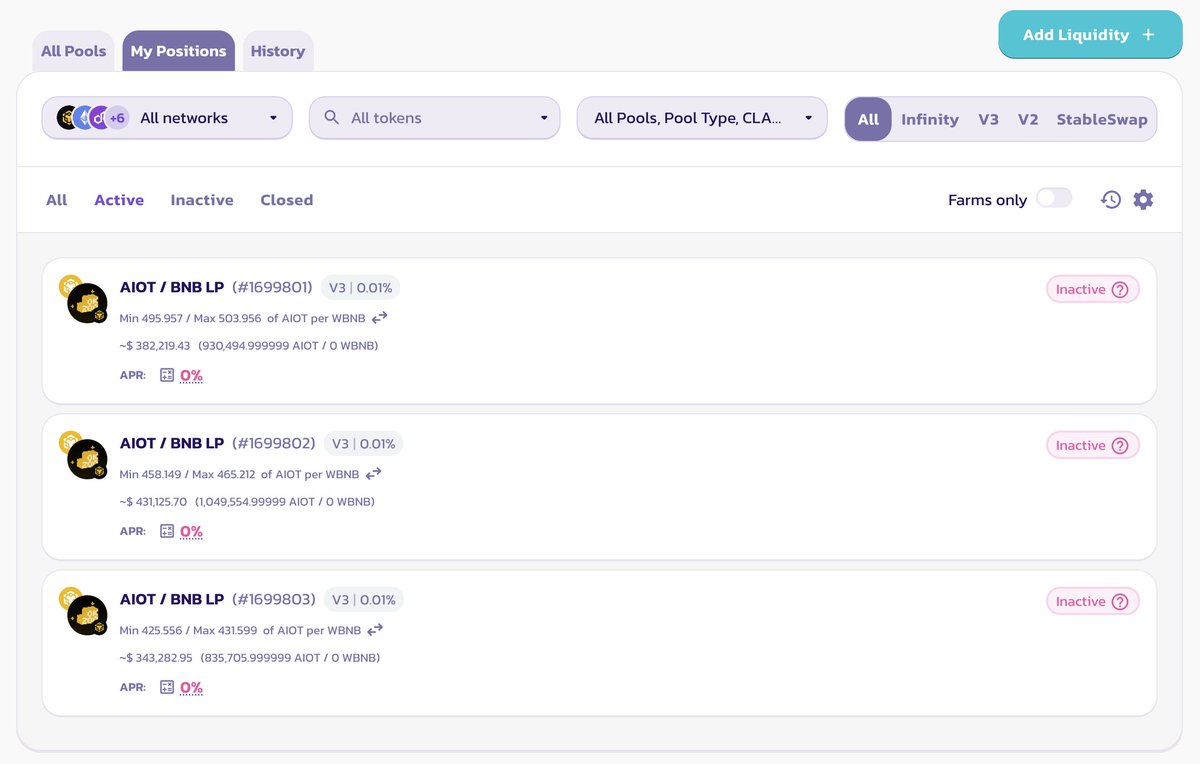Click token pair icon of position #1699802
Viewport: 1200px width, 764px height.
tap(84, 455)
